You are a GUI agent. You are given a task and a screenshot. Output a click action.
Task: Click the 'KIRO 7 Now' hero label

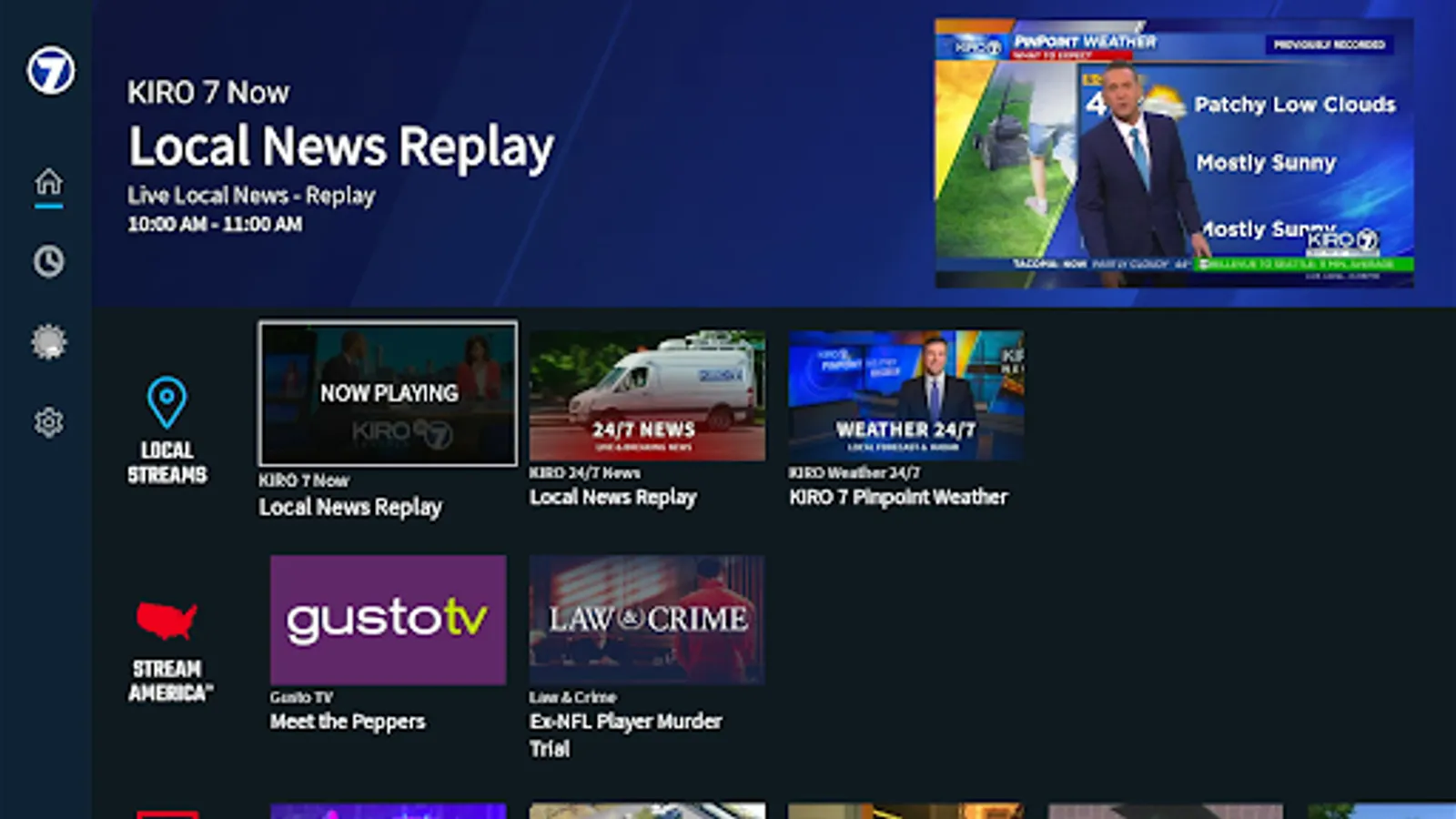[x=208, y=93]
